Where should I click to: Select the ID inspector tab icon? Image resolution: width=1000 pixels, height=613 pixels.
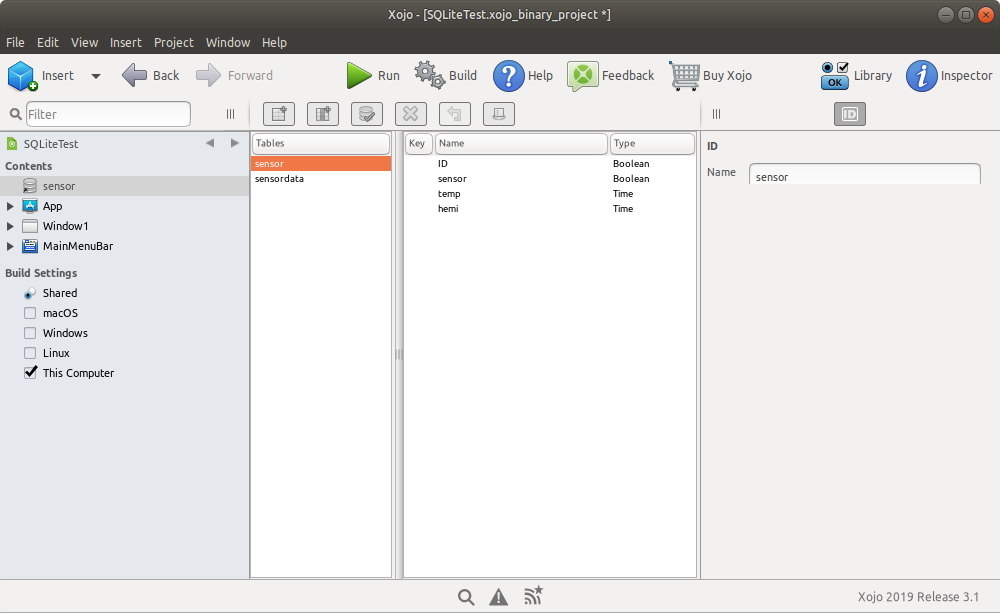(850, 114)
